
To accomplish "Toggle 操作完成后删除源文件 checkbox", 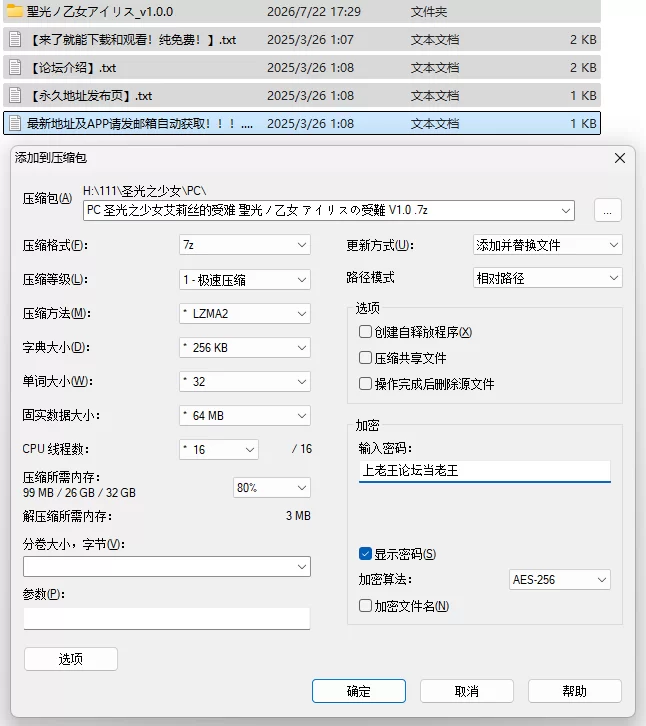I will tap(365, 383).
